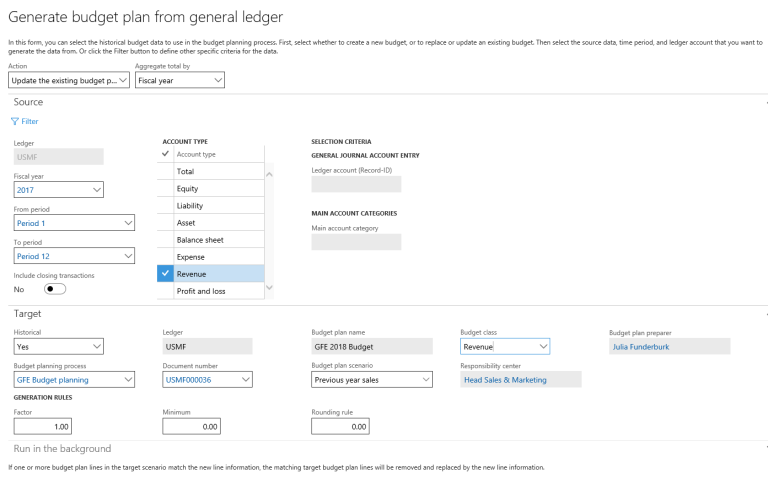Screen dimensions: 768x479
Task: Click the Filter funnel icon
Action: tap(15, 121)
